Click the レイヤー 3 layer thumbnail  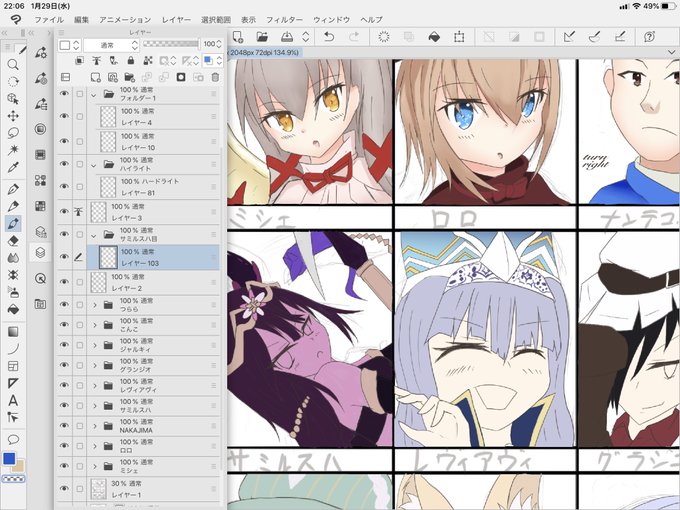(x=99, y=212)
